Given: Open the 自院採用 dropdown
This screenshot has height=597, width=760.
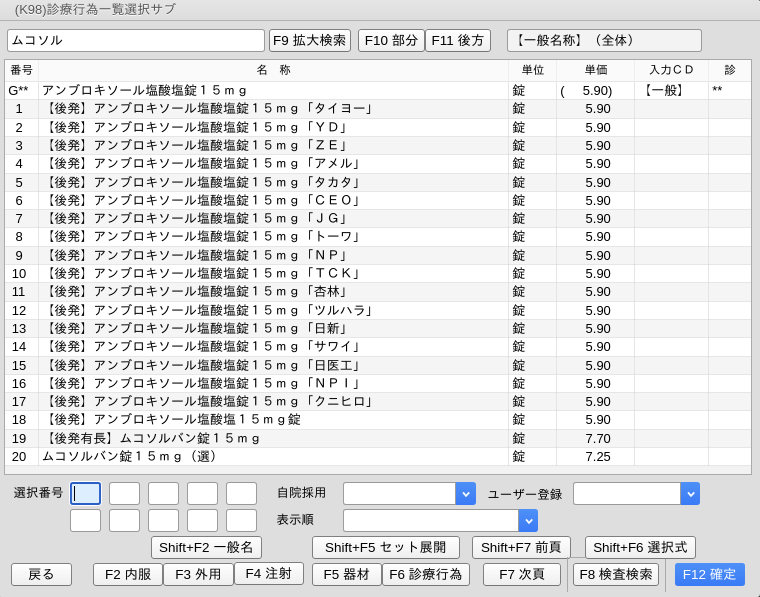Looking at the screenshot, I should (x=465, y=494).
